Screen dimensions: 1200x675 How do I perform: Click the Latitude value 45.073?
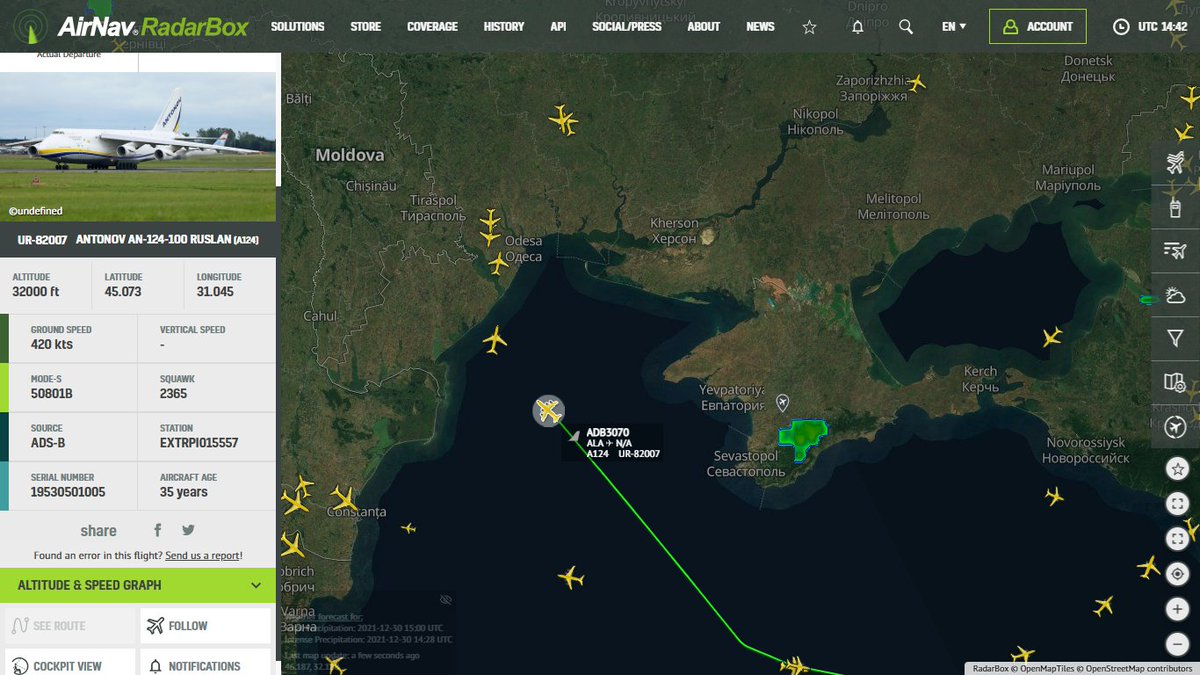click(x=123, y=292)
